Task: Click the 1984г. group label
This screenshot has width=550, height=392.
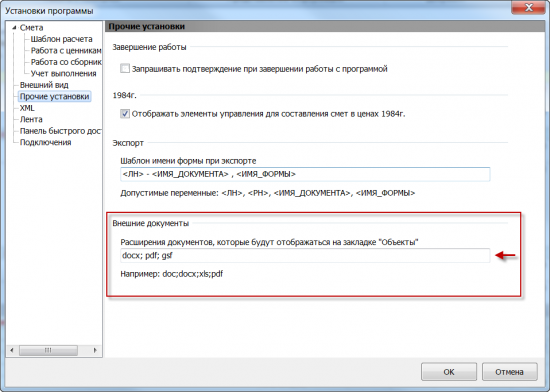Action: click(x=124, y=95)
